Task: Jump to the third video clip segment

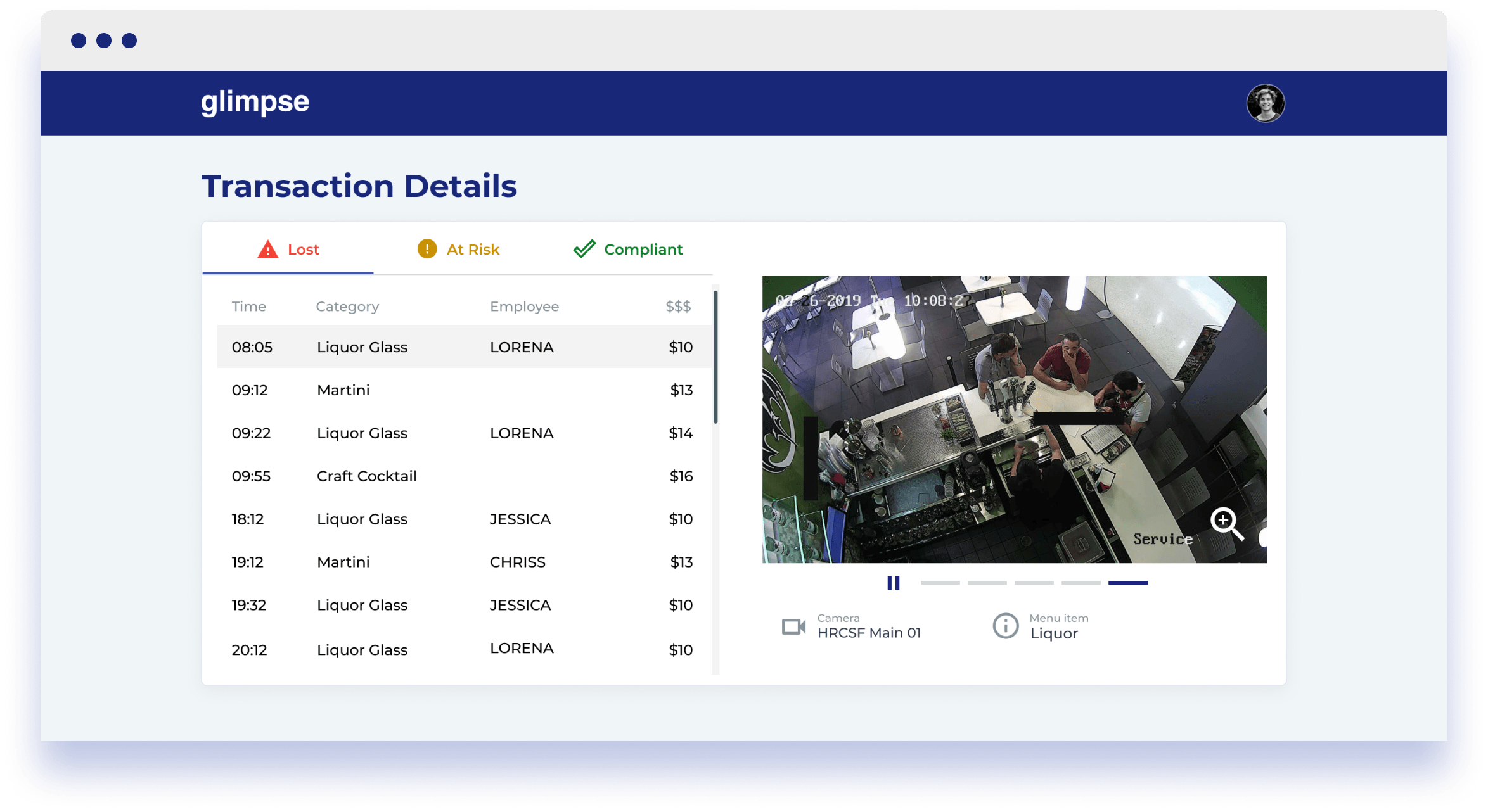Action: coord(1034,583)
